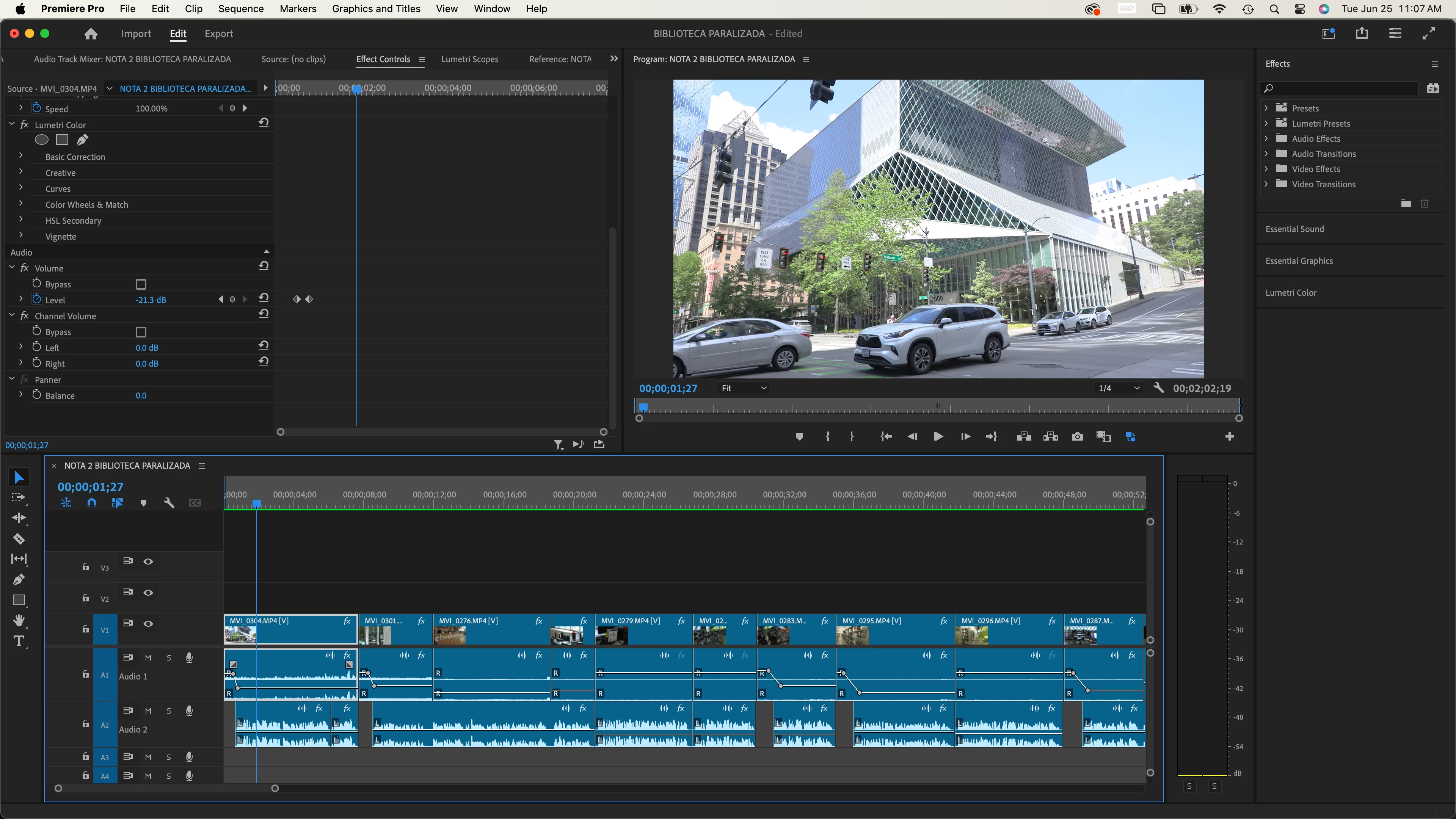Open the Essential Sound panel
This screenshot has width=1456, height=819.
coord(1294,229)
